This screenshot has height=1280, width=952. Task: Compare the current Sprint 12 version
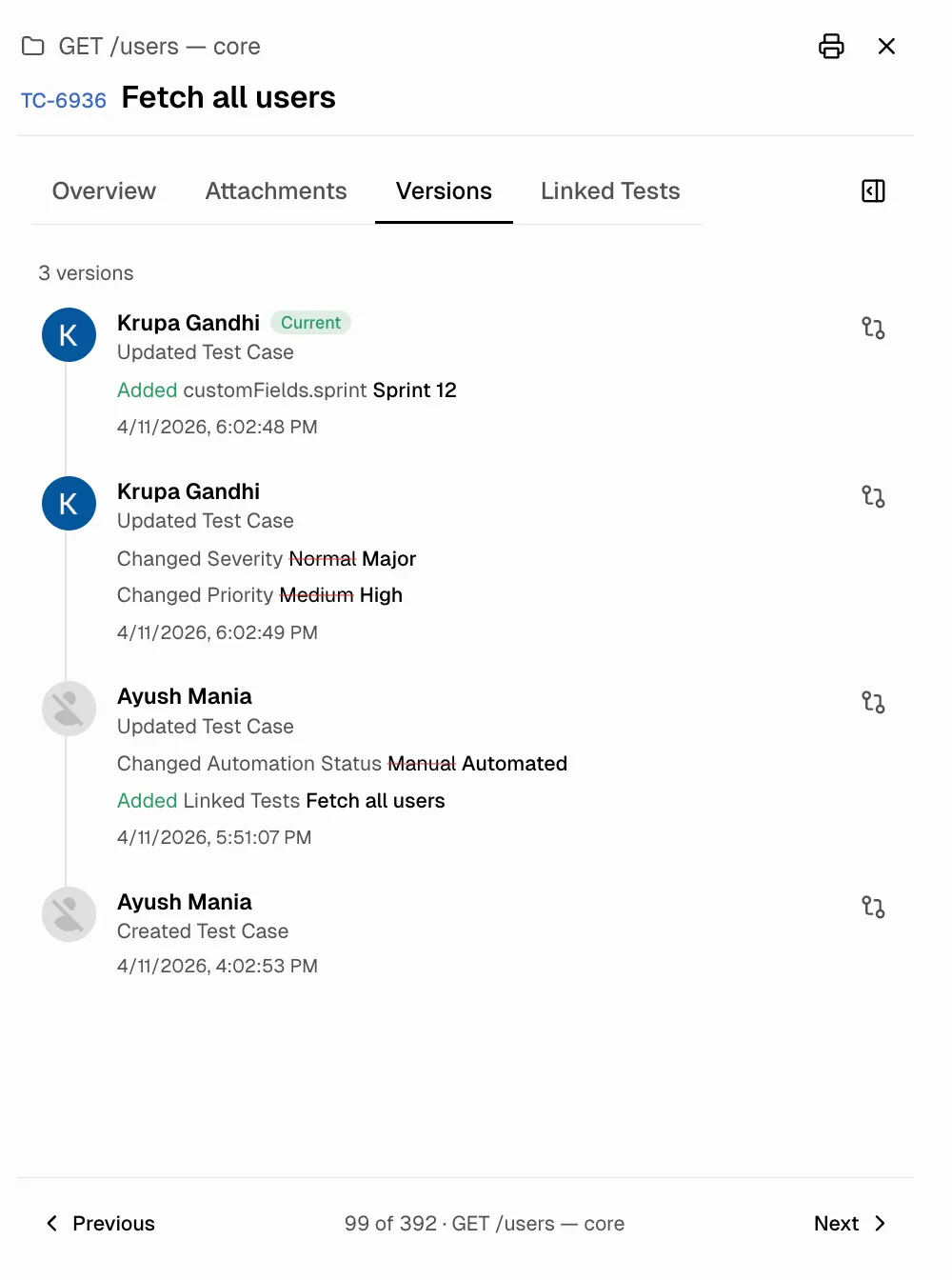click(x=873, y=329)
